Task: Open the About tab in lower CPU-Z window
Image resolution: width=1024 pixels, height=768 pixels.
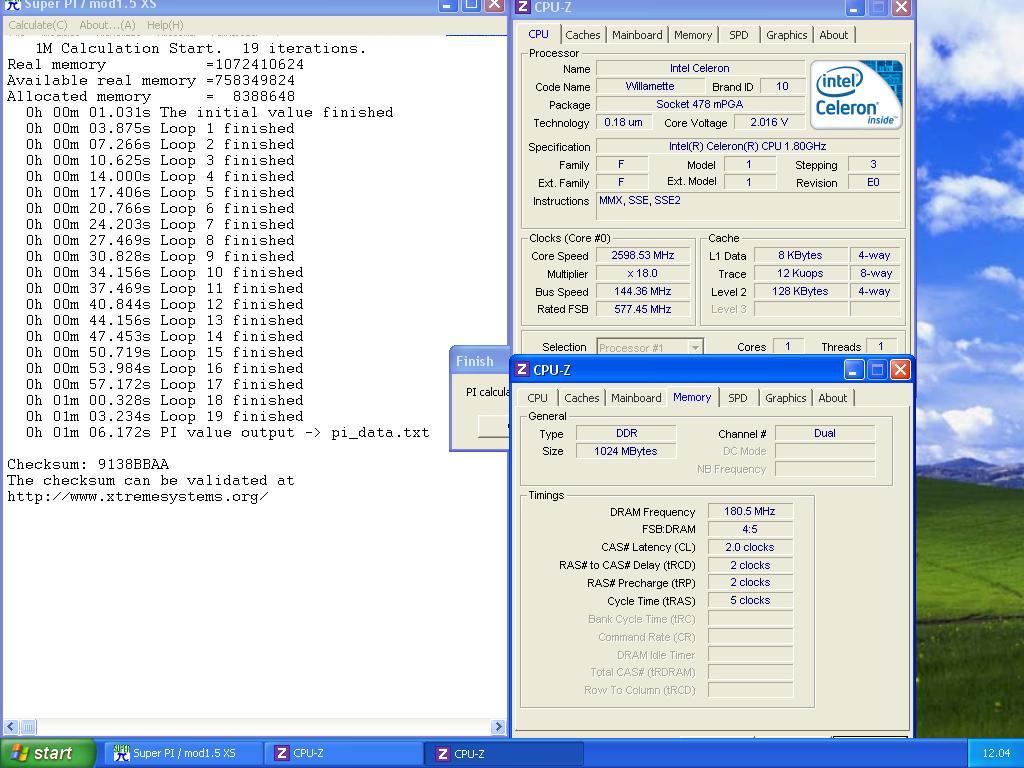Action: point(832,398)
